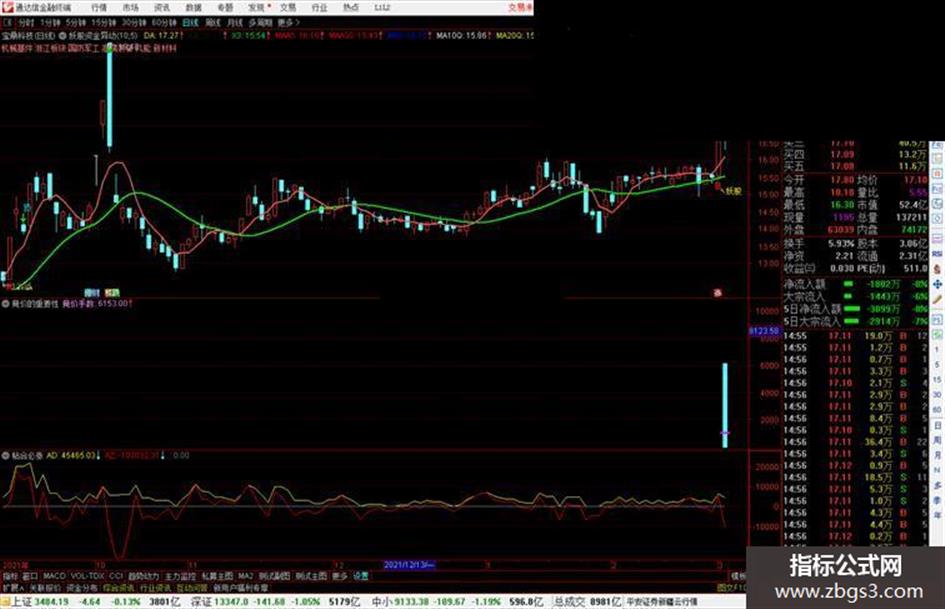Open the 热点 menu
Screen dimensions: 945x609
(351, 7)
